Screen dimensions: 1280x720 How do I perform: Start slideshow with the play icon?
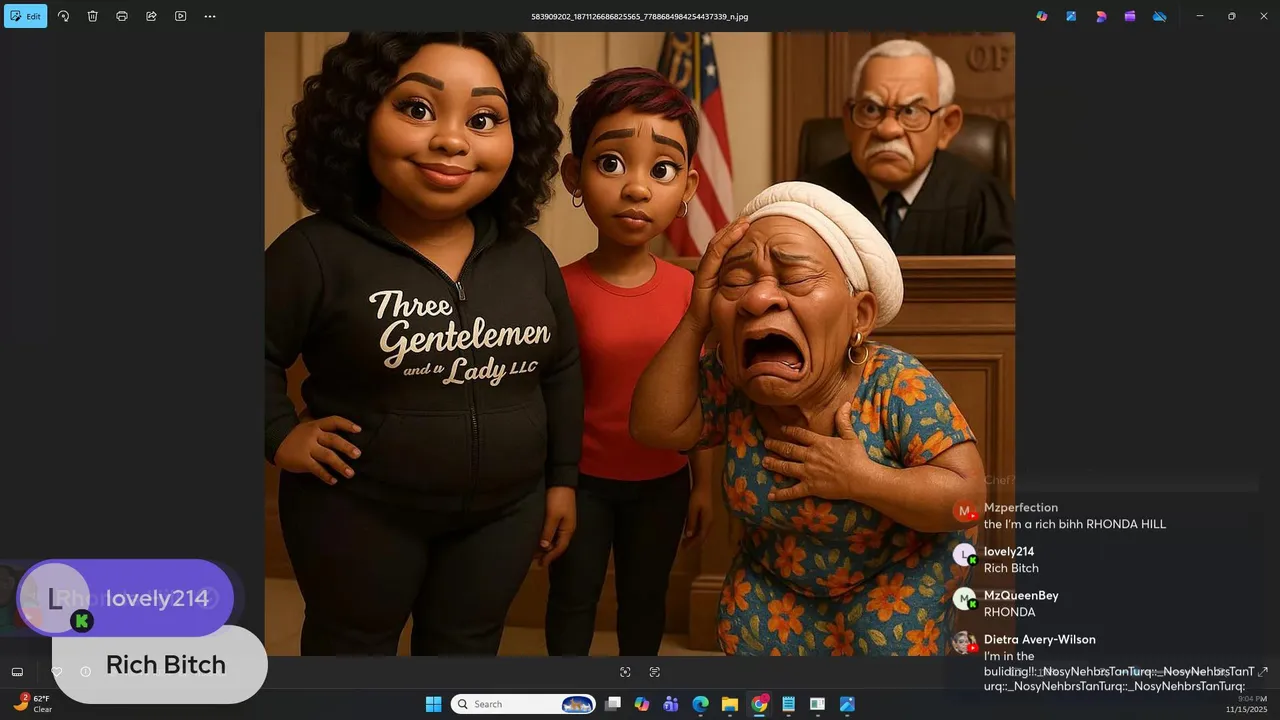180,16
